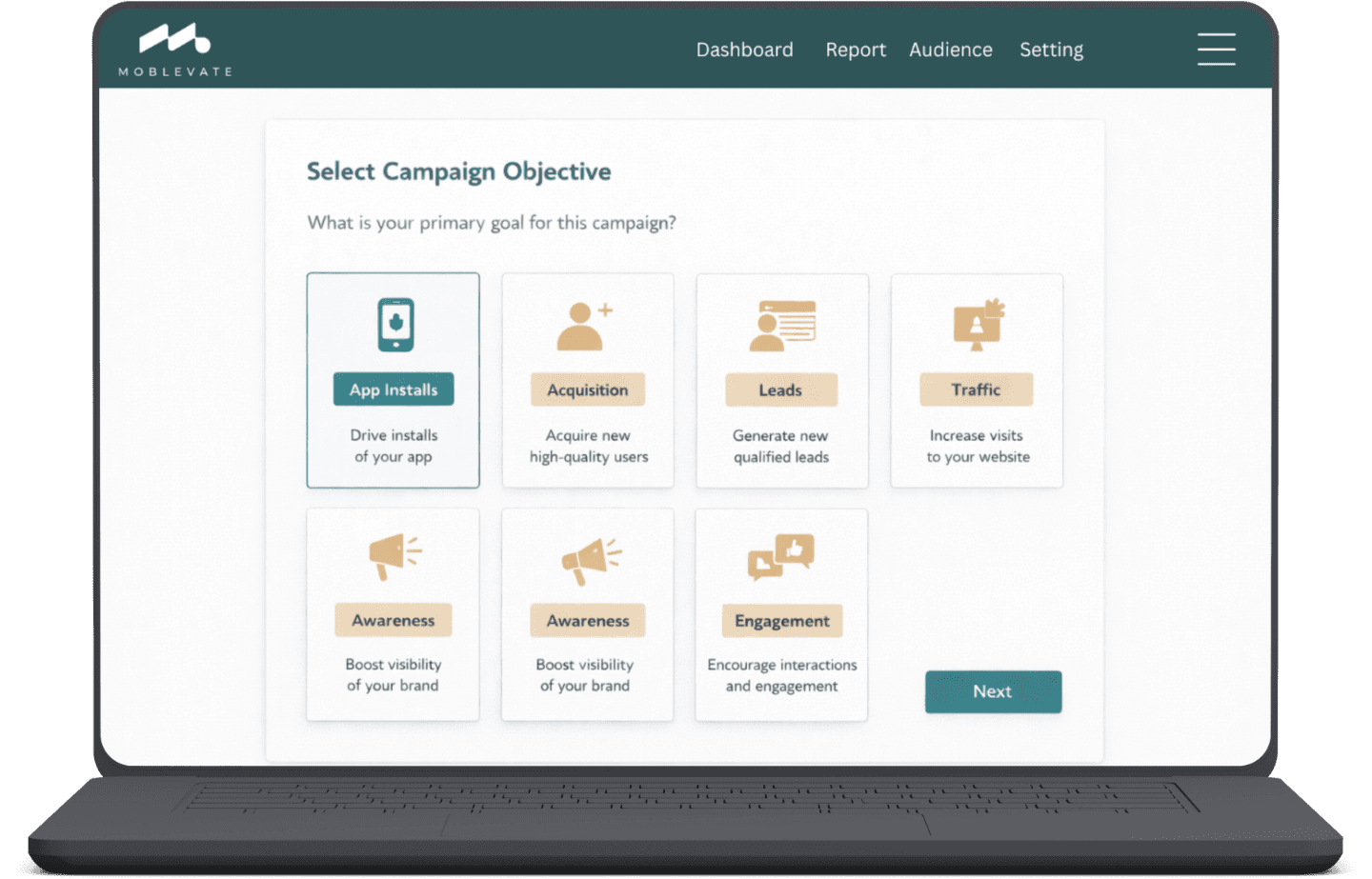
Task: Click the Next button
Action: pyautogui.click(x=993, y=692)
